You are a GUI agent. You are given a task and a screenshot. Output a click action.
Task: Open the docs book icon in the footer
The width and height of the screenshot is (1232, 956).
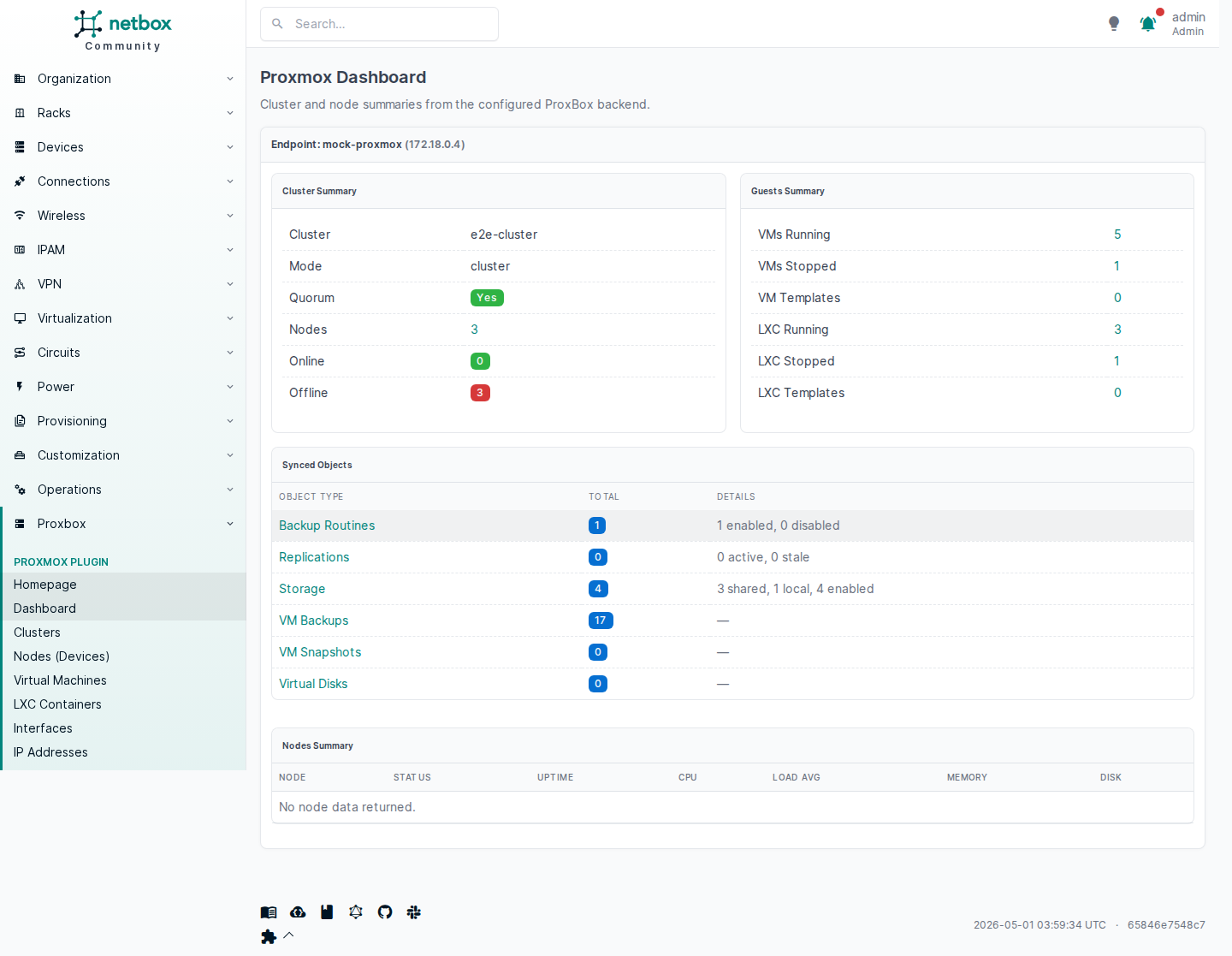click(x=269, y=912)
